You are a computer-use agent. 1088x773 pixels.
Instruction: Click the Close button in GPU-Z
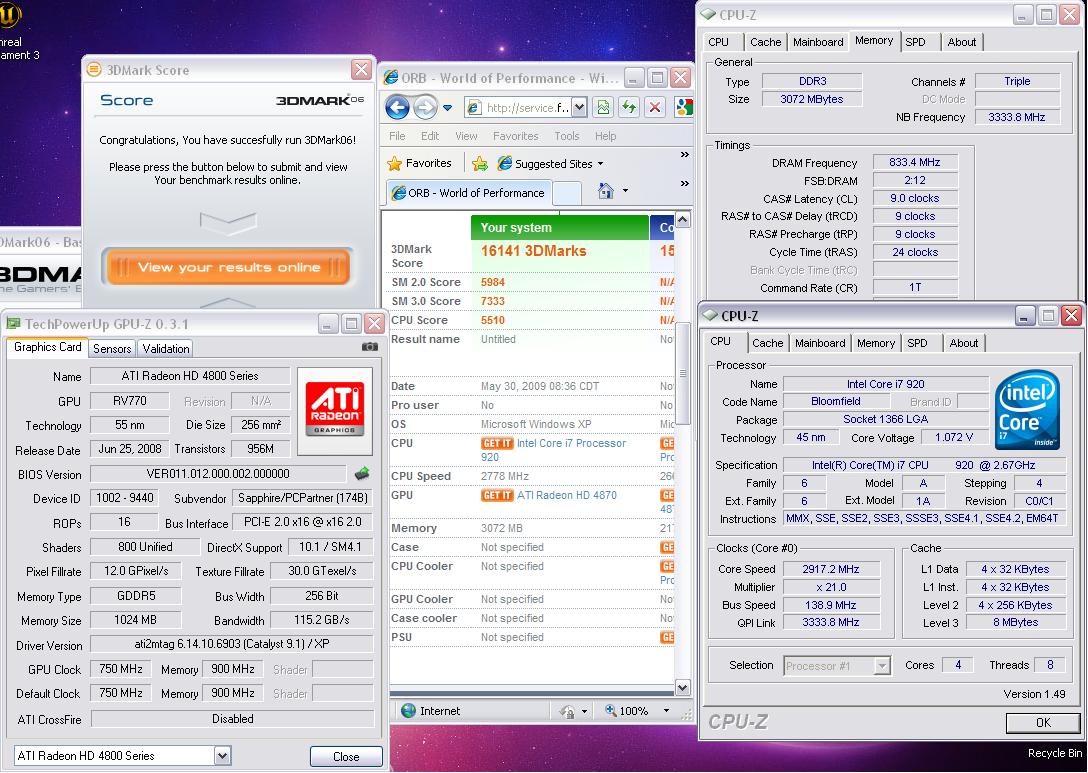pyautogui.click(x=346, y=756)
